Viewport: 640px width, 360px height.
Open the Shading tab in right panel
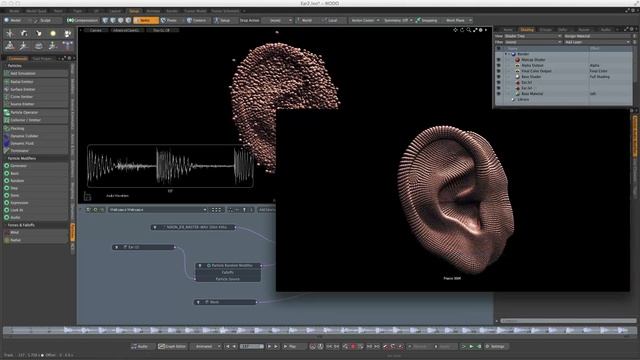[x=527, y=29]
